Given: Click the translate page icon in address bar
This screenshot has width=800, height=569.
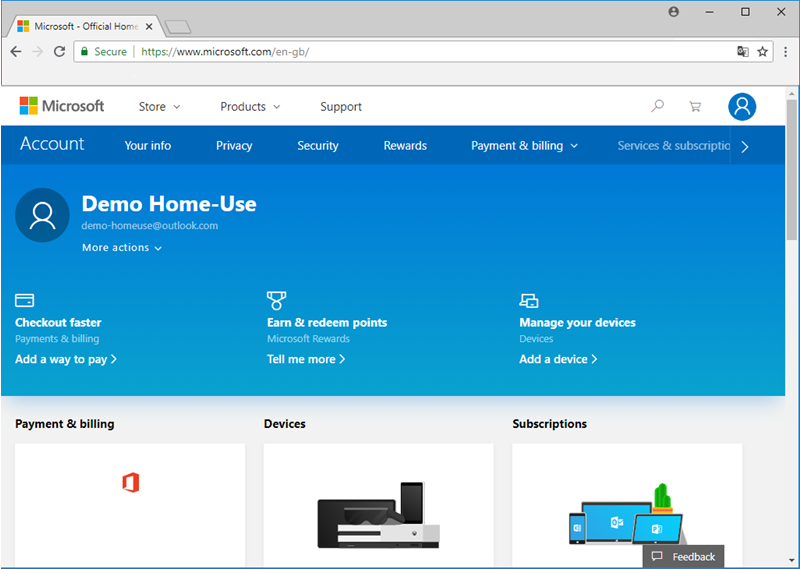Looking at the screenshot, I should click(743, 51).
